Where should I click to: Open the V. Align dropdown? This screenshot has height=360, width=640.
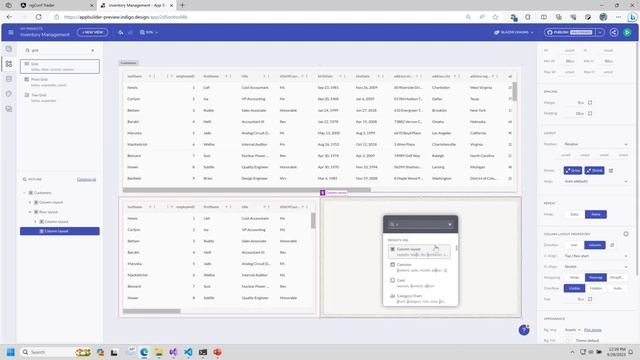tap(596, 256)
